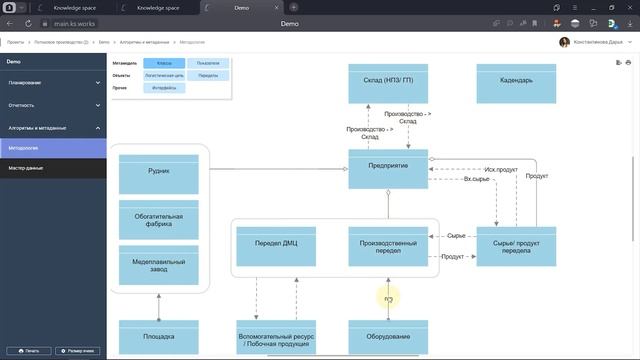Click the lock icon beside main.ks.works
Viewport: 640px width, 360px height.
pos(45,24)
